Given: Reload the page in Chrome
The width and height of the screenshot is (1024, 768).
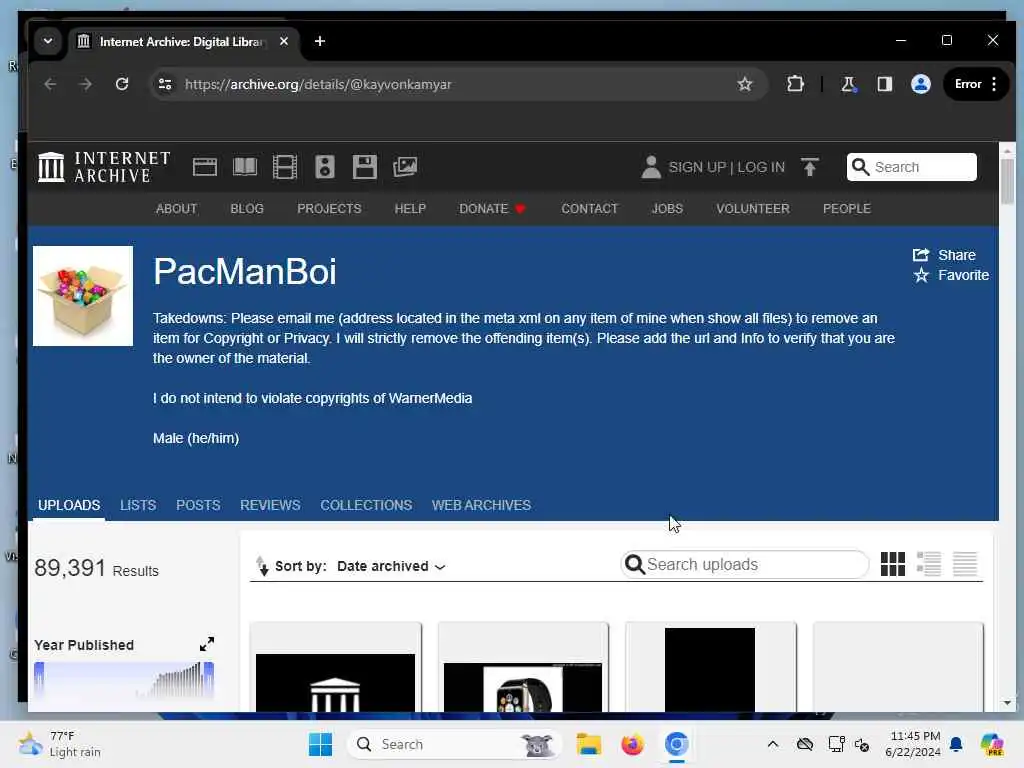Looking at the screenshot, I should click(122, 84).
